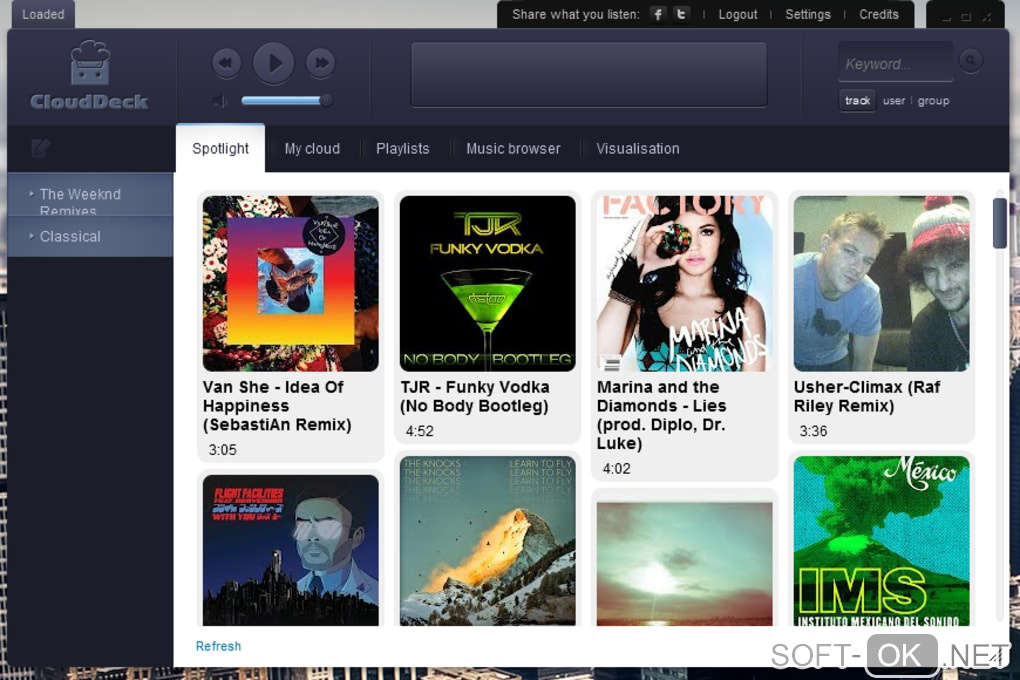This screenshot has width=1020, height=680.
Task: Select the user search filter
Action: point(894,101)
